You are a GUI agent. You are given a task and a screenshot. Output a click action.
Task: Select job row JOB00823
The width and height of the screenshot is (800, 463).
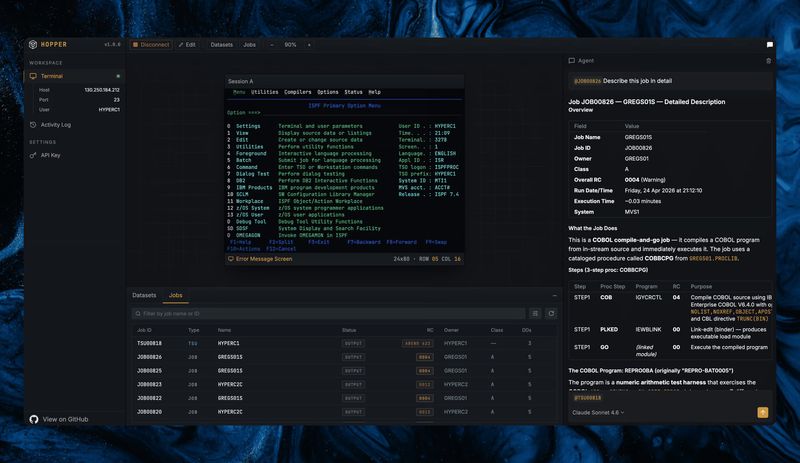tap(344, 384)
